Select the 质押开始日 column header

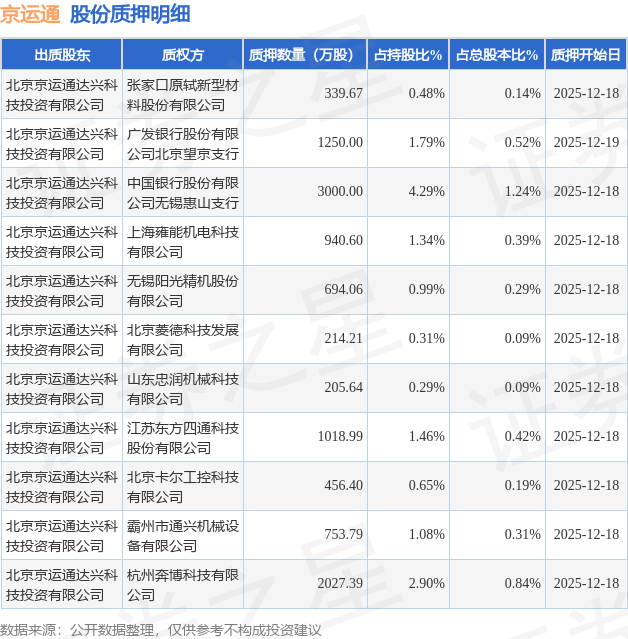586,55
